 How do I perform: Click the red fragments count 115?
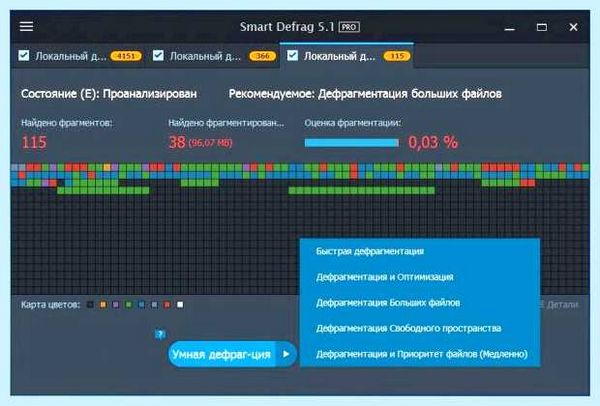point(34,142)
